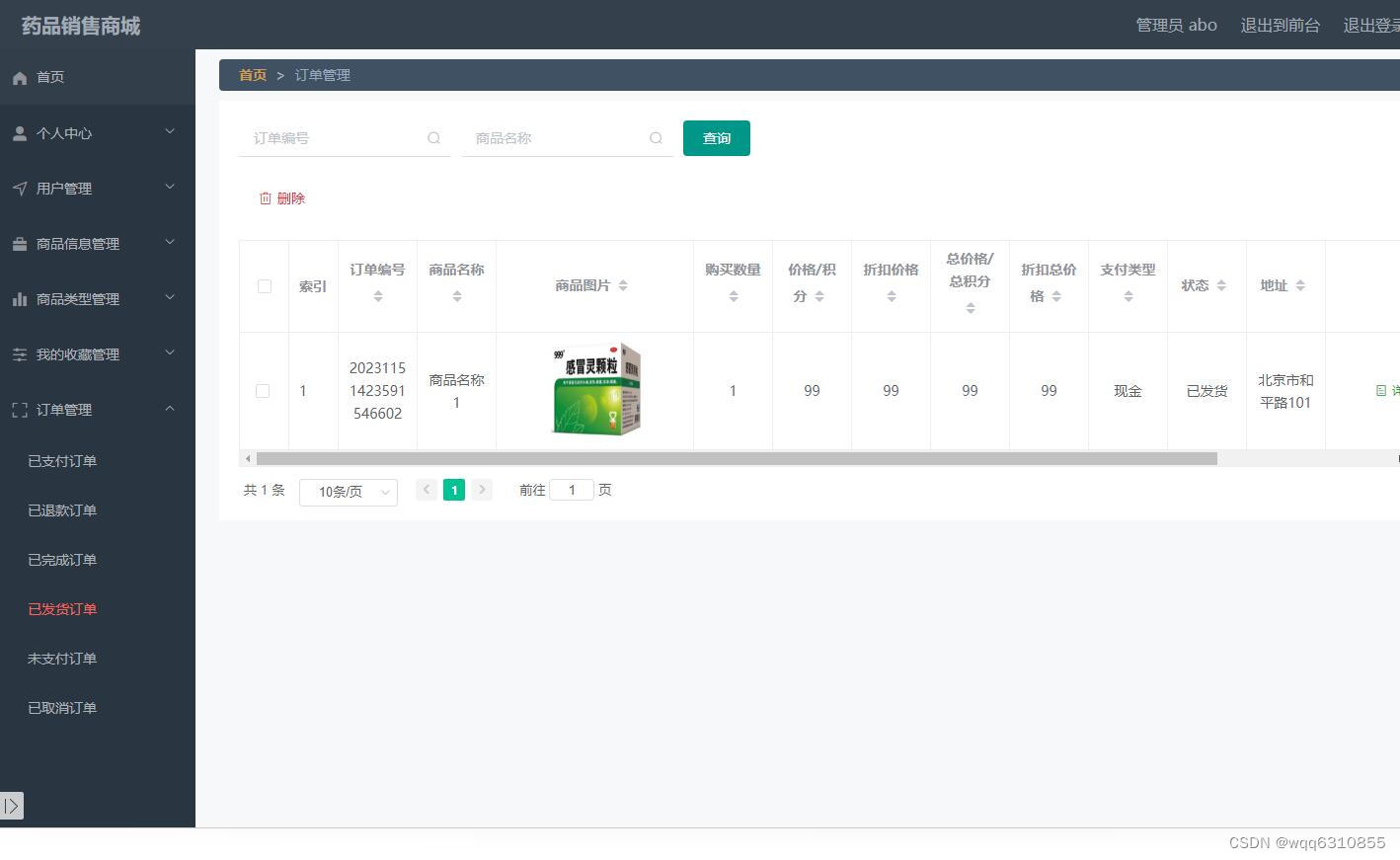Click 管理员 abo in header

(x=1177, y=26)
